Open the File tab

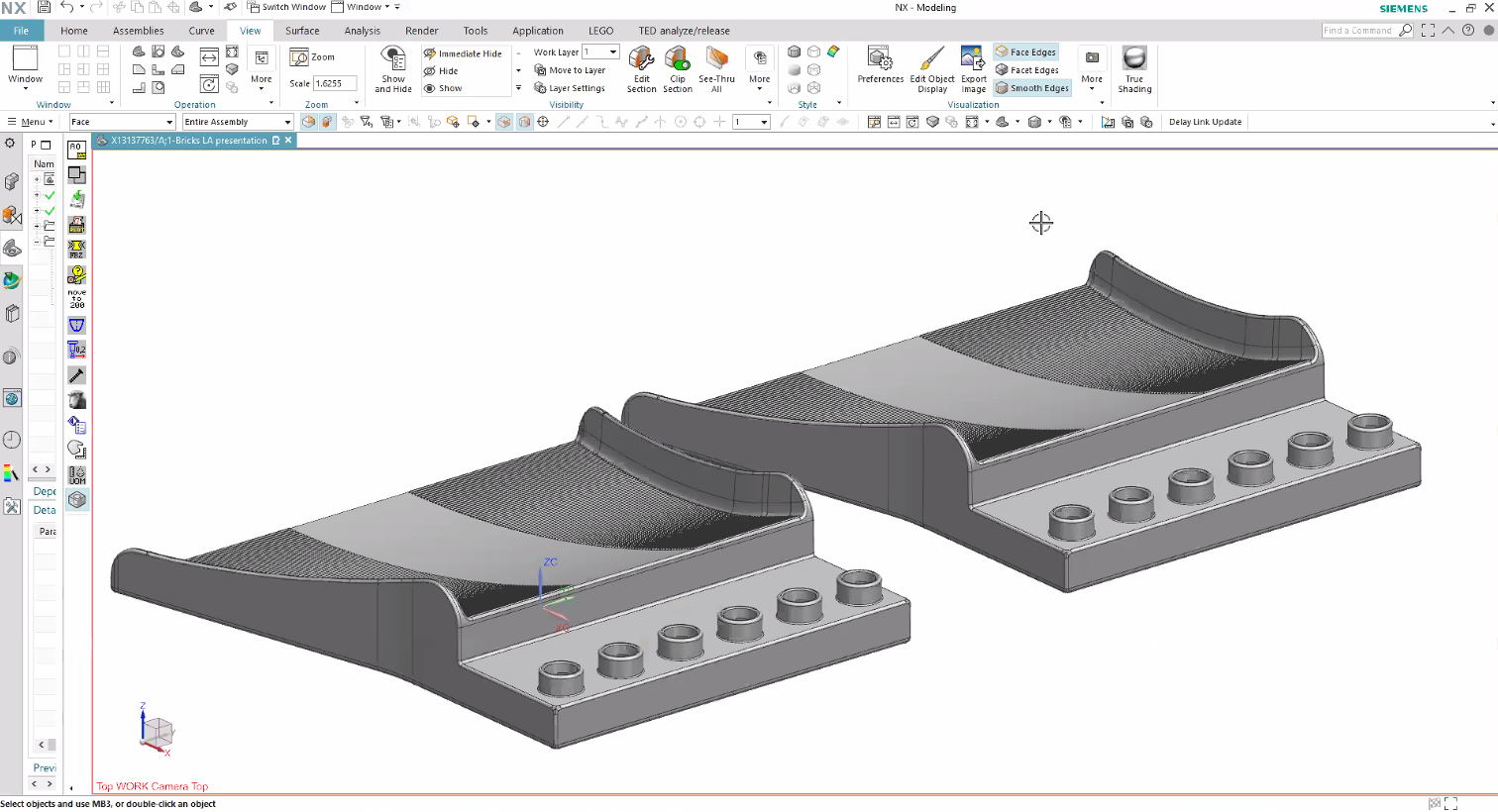21,31
